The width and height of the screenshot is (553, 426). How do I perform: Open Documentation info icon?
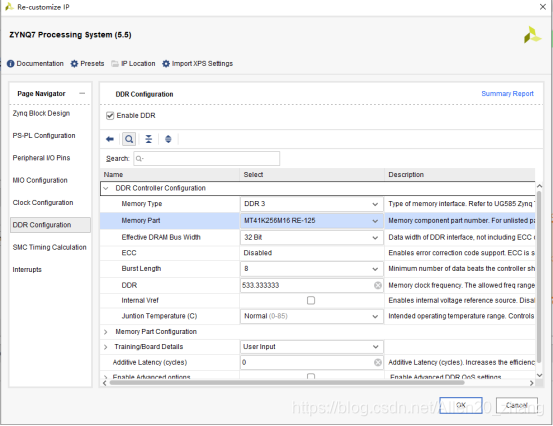pyautogui.click(x=11, y=63)
